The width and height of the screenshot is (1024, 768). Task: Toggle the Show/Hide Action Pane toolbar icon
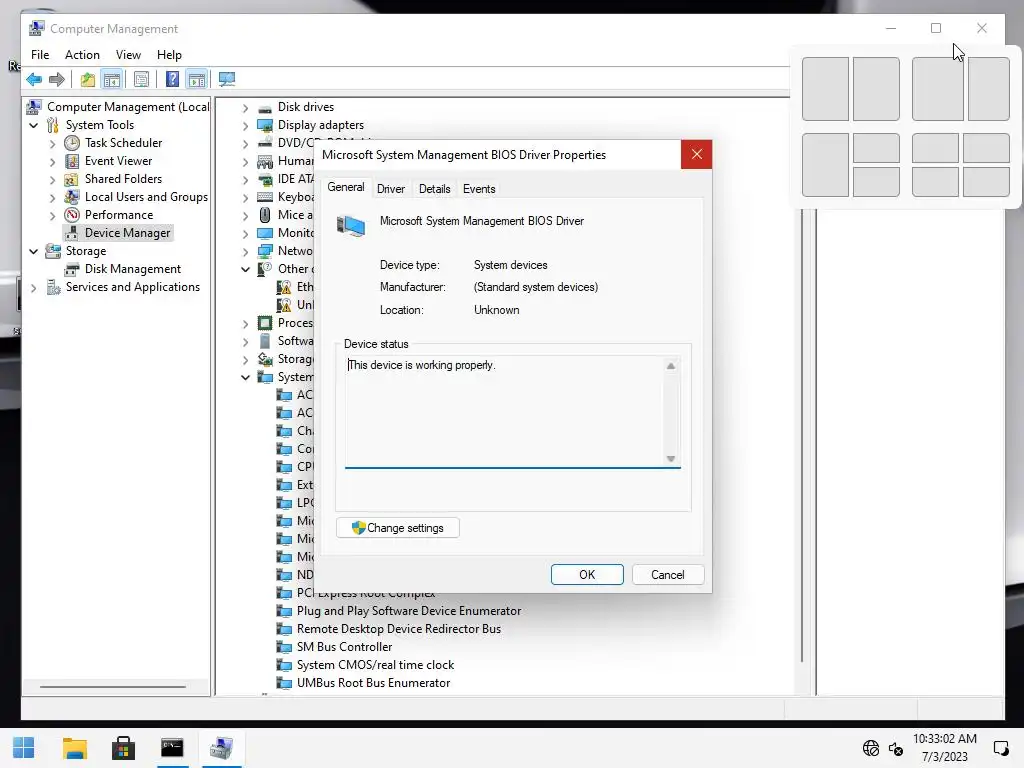click(197, 80)
